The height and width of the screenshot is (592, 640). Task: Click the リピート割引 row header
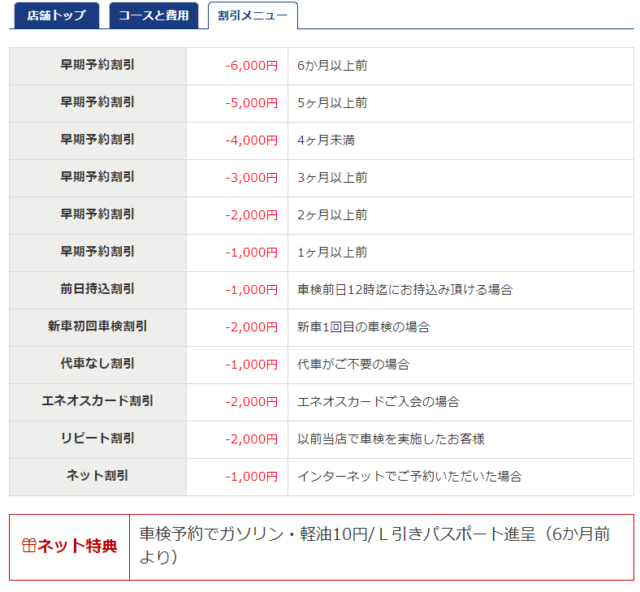coord(98,438)
